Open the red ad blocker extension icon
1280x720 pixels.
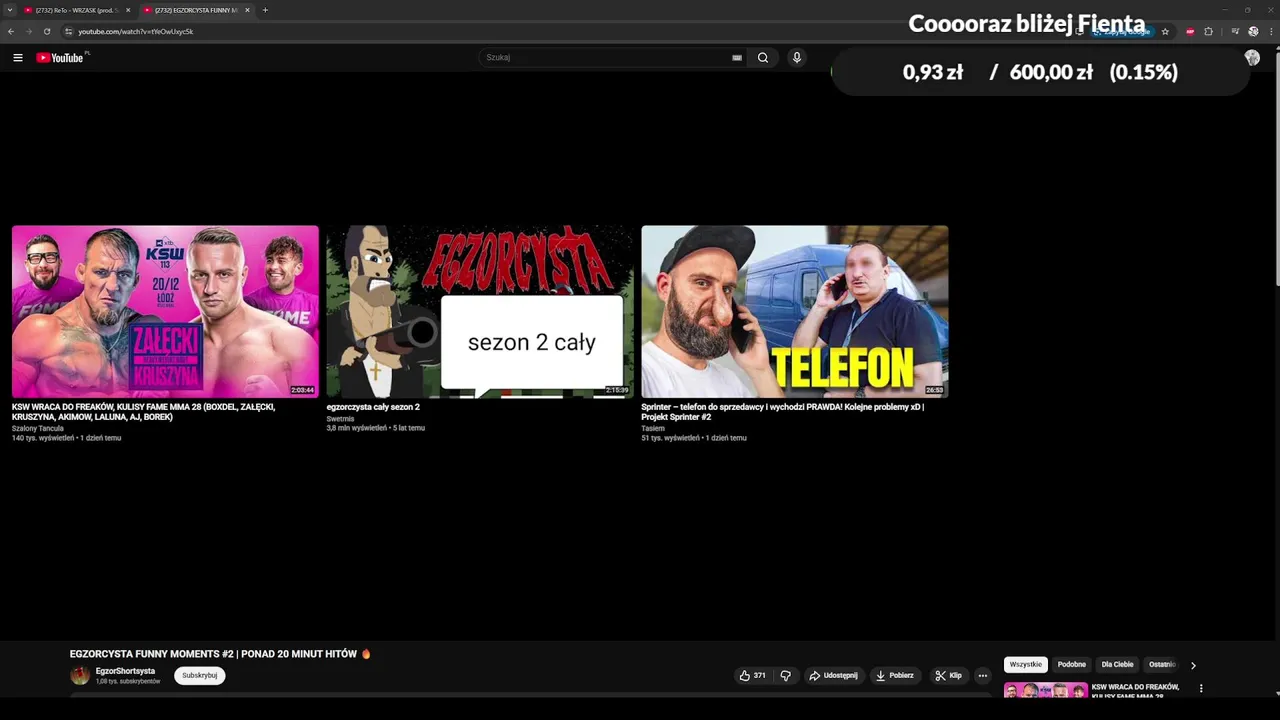tap(1190, 31)
